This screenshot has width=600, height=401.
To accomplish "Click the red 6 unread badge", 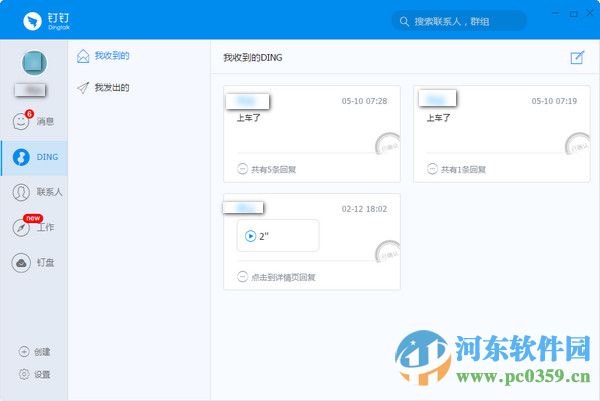I will [29, 114].
